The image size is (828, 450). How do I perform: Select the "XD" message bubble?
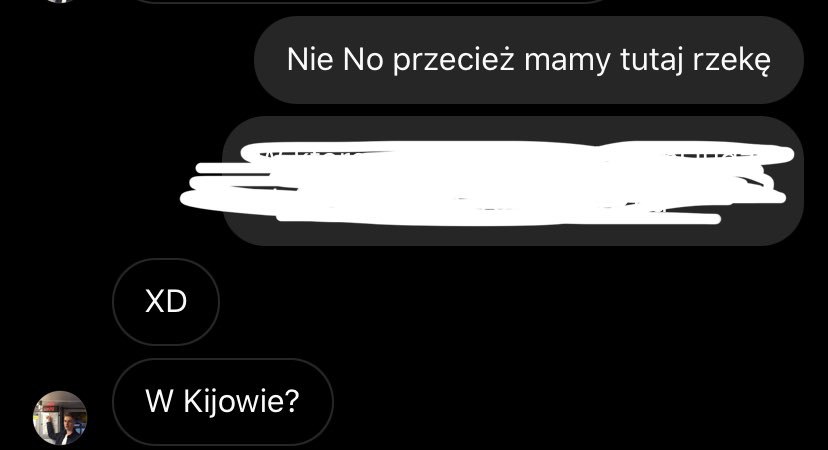[166, 302]
